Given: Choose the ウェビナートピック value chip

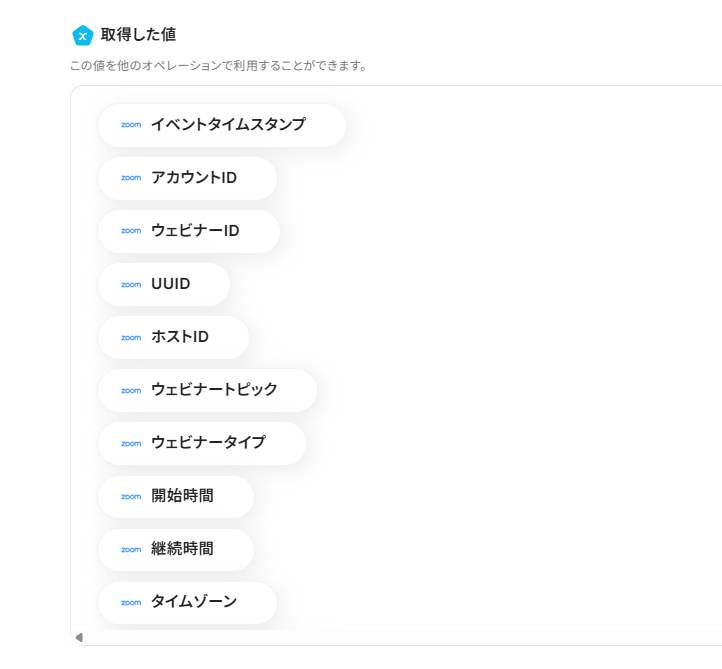Looking at the screenshot, I should (214, 390).
